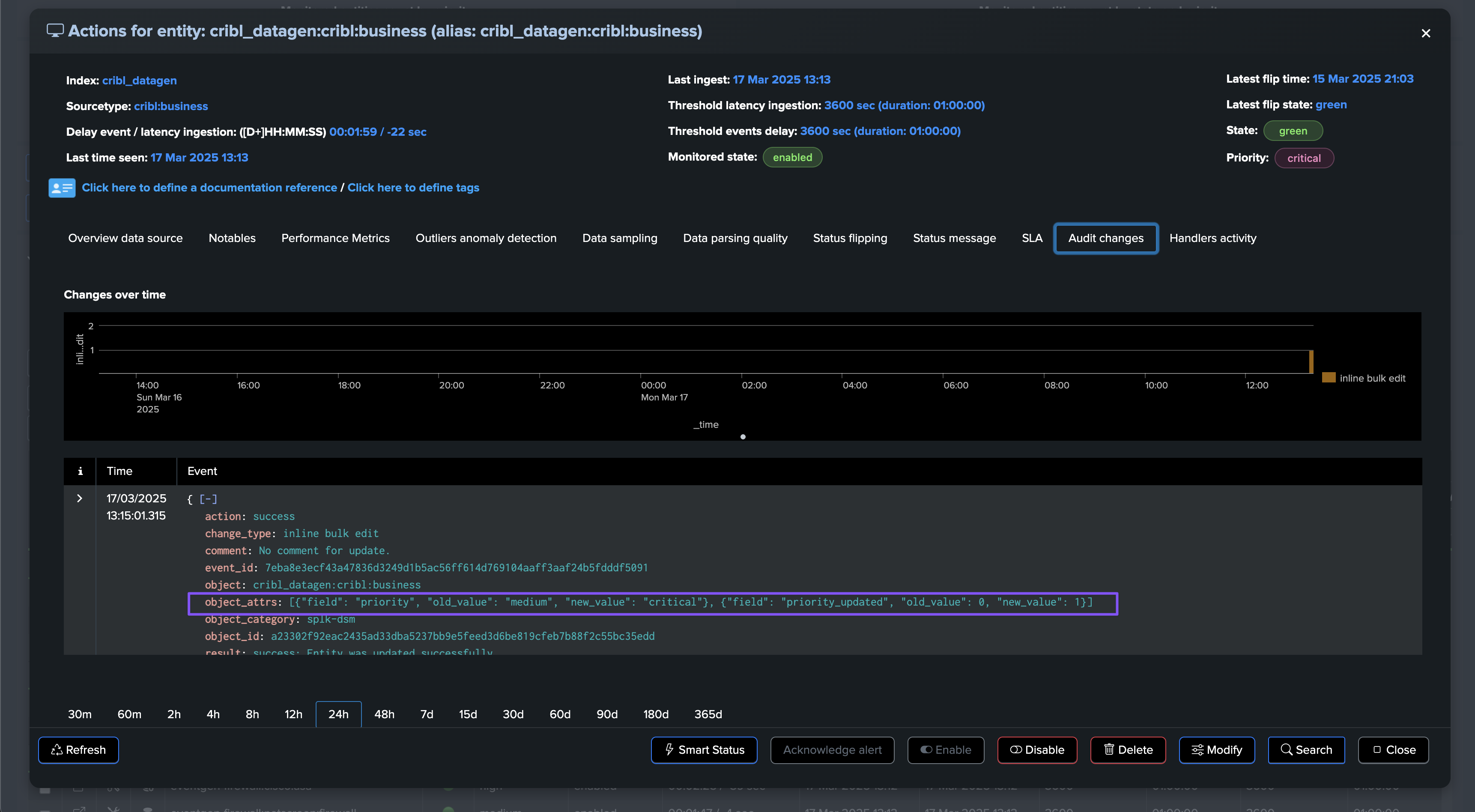The width and height of the screenshot is (1475, 812).
Task: Click the Event column header
Action: (202, 471)
